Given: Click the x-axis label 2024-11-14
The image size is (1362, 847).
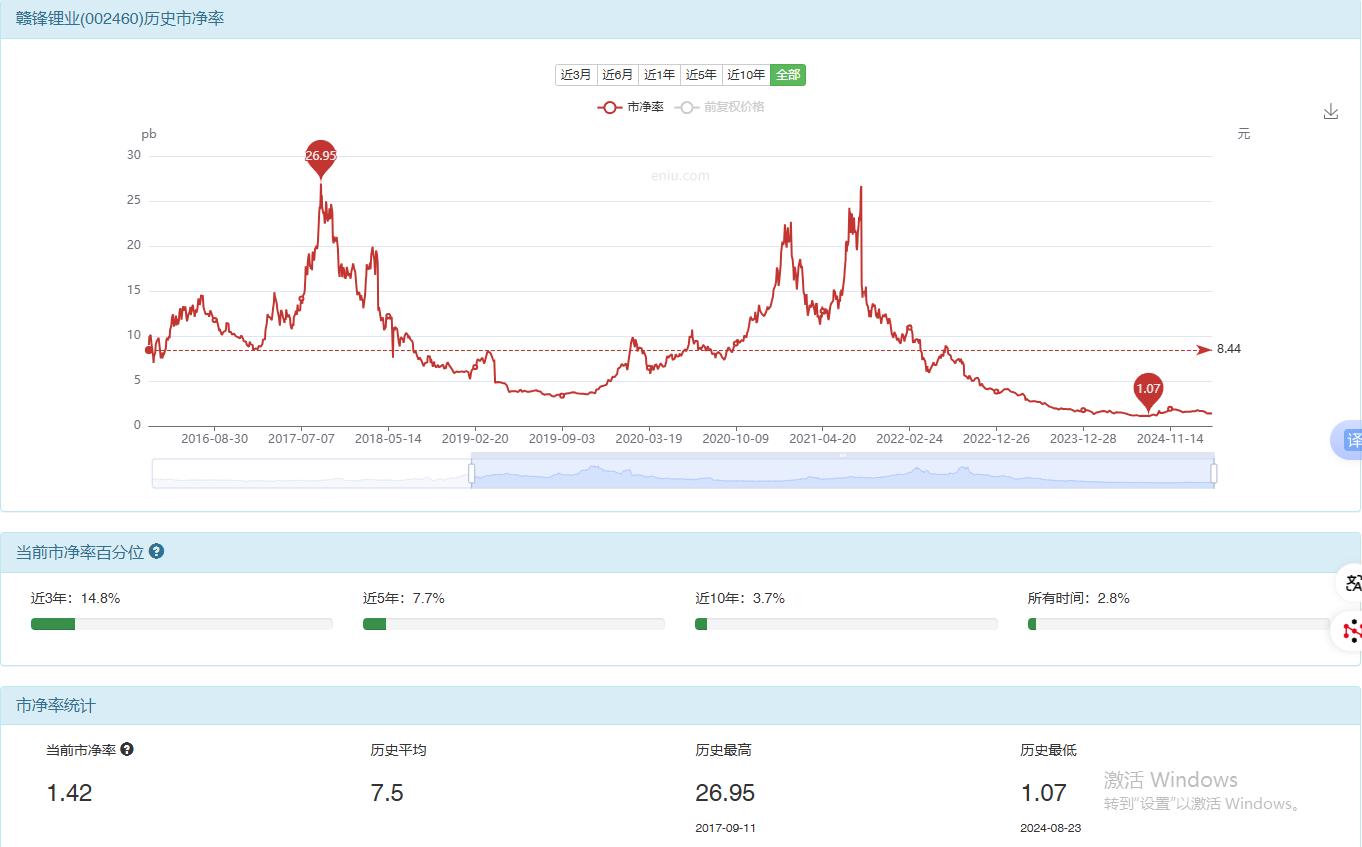Looking at the screenshot, I should (x=1170, y=438).
